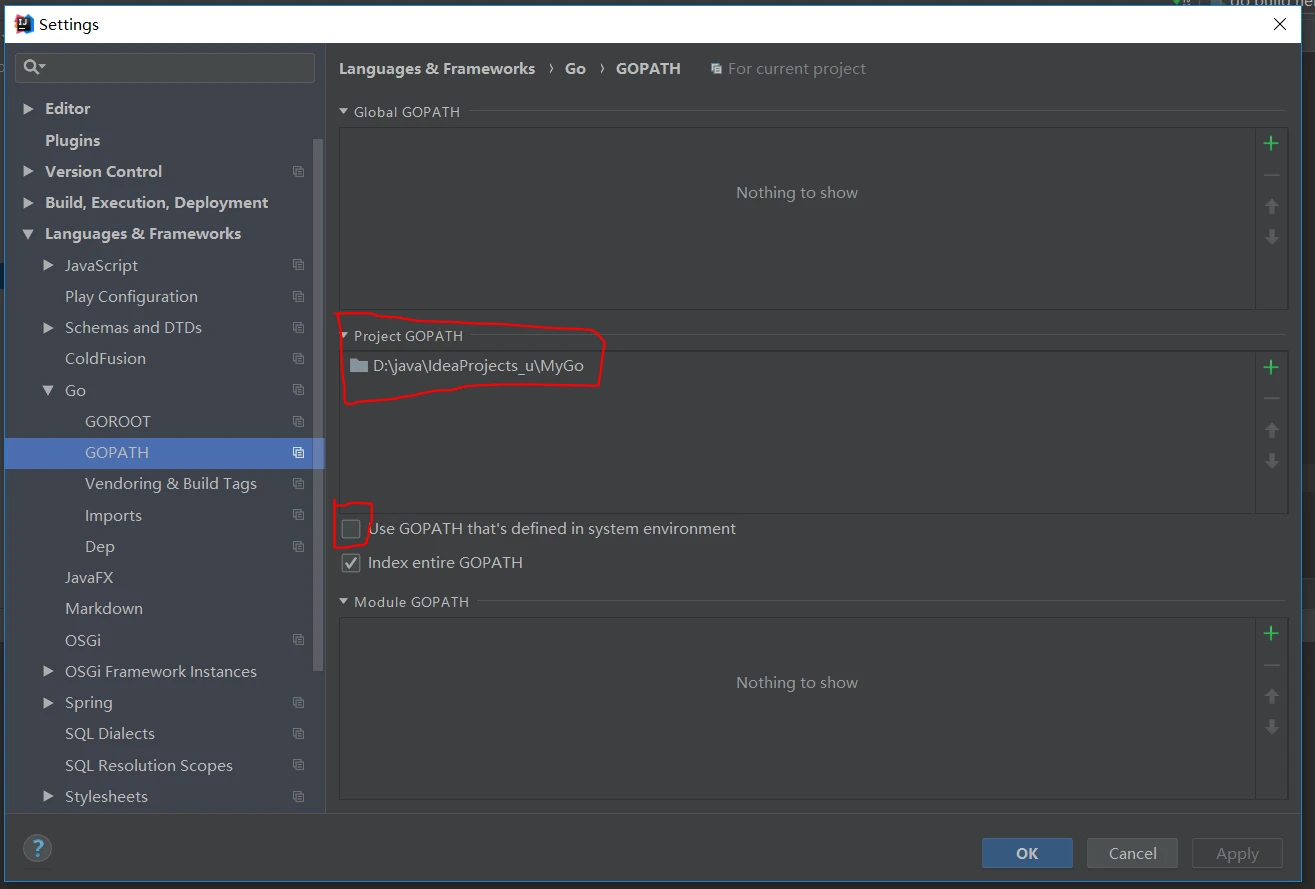Move up arrow in Module GOPATH
Image resolution: width=1315 pixels, height=889 pixels.
[1271, 696]
